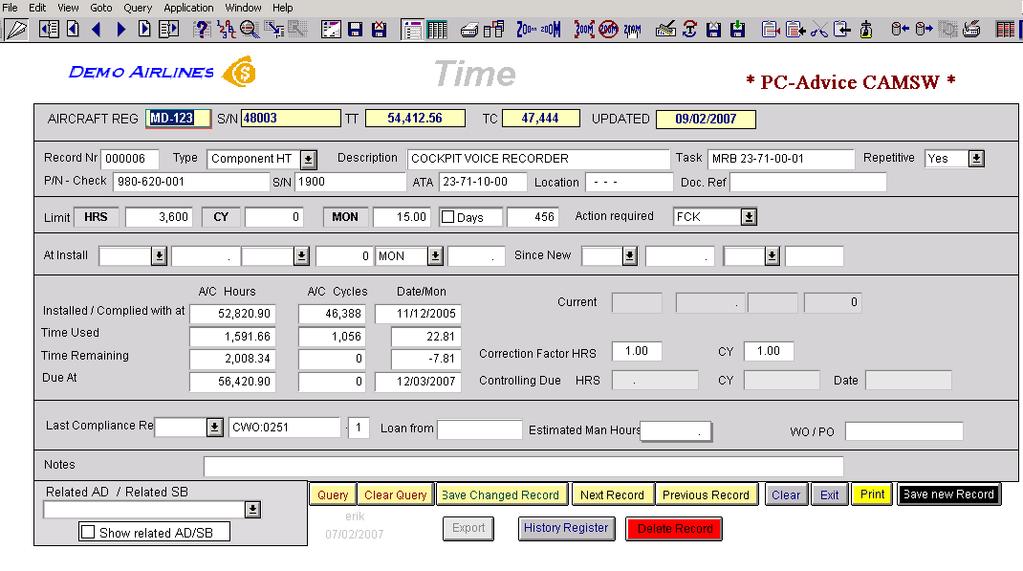The image size is (1023, 571).
Task: Click the blue floppy disk save icon
Action: tap(355, 29)
